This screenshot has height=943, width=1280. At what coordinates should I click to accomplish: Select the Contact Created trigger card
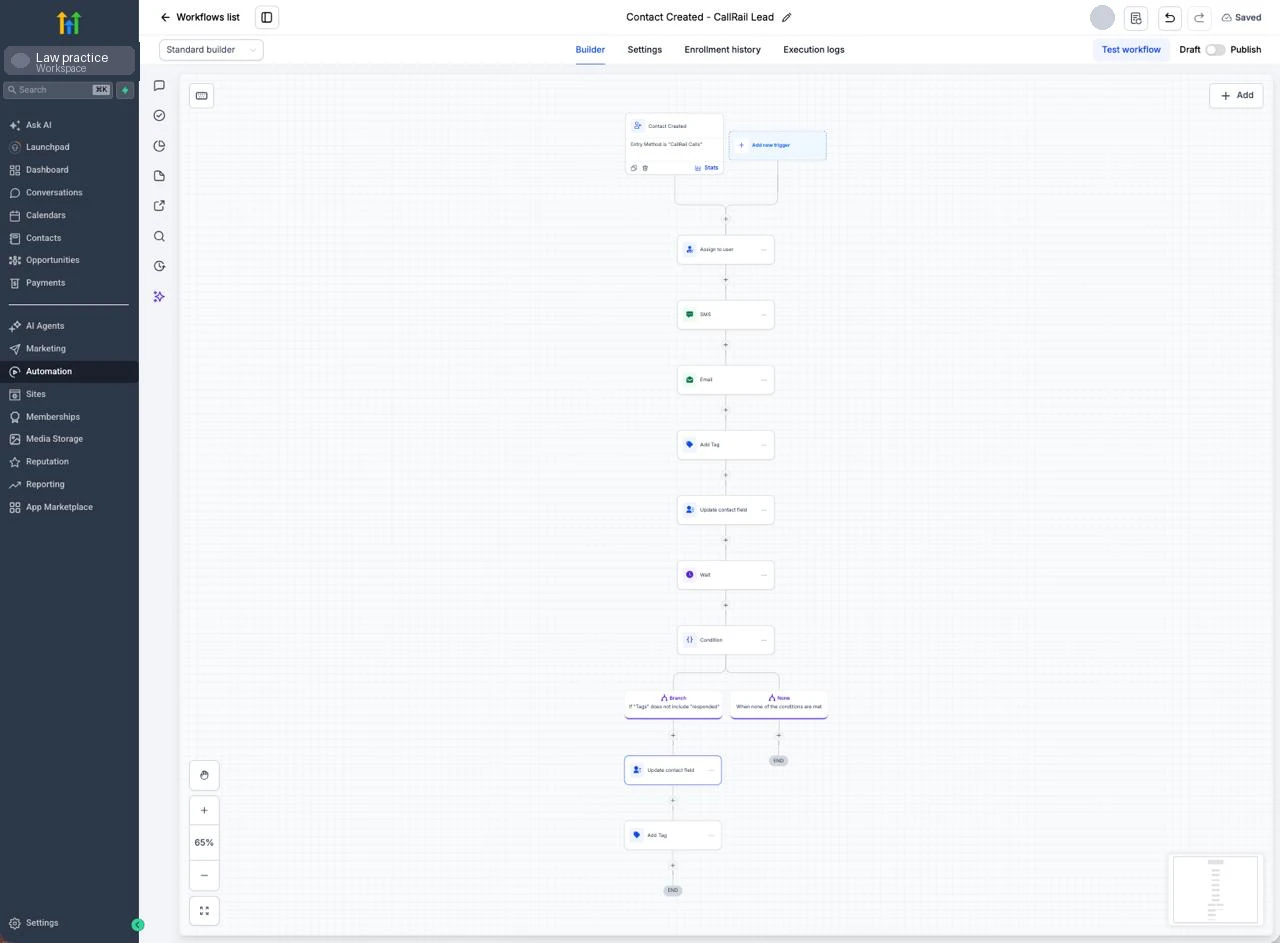coord(674,144)
